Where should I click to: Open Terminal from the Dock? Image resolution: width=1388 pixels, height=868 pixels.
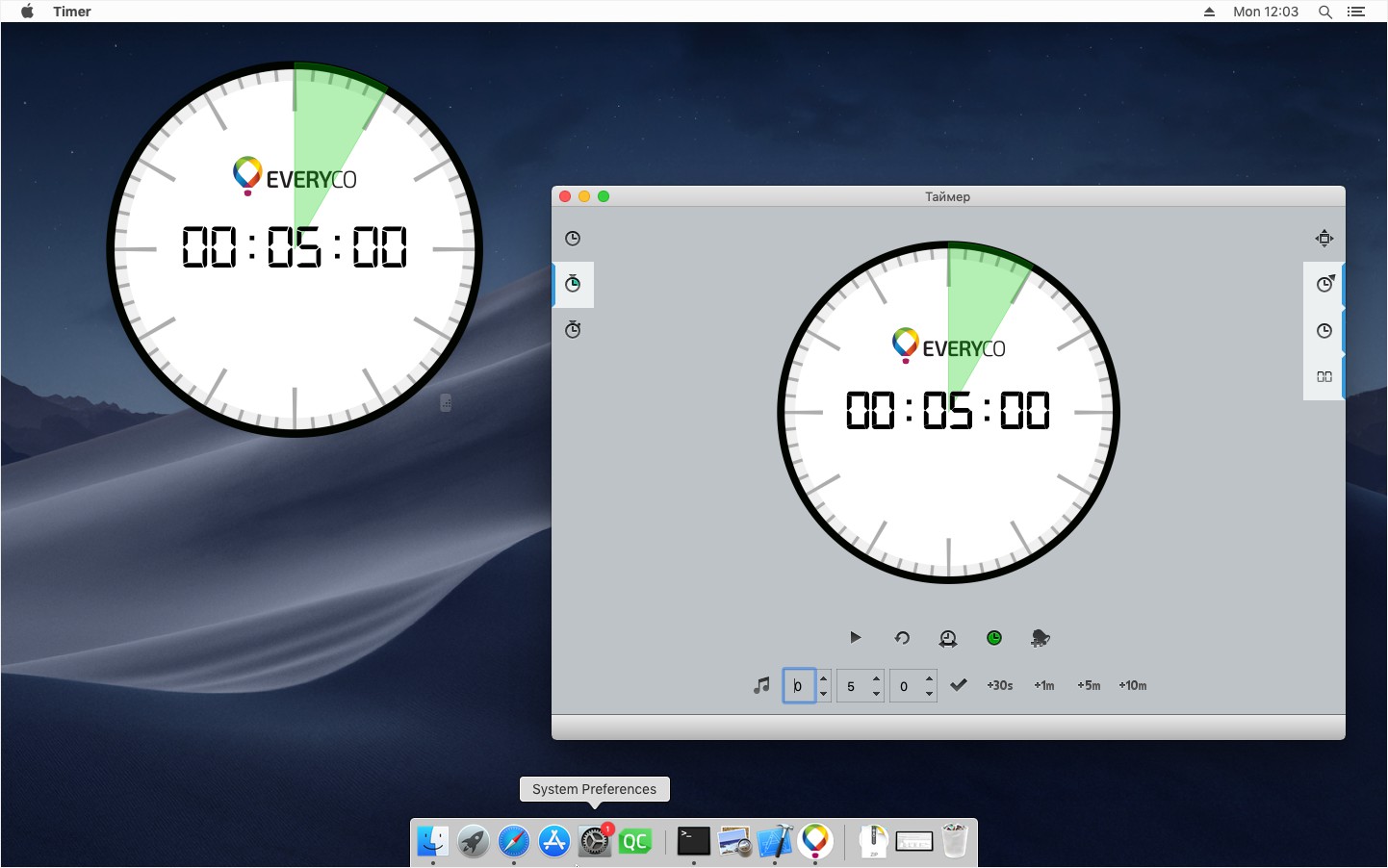(694, 841)
